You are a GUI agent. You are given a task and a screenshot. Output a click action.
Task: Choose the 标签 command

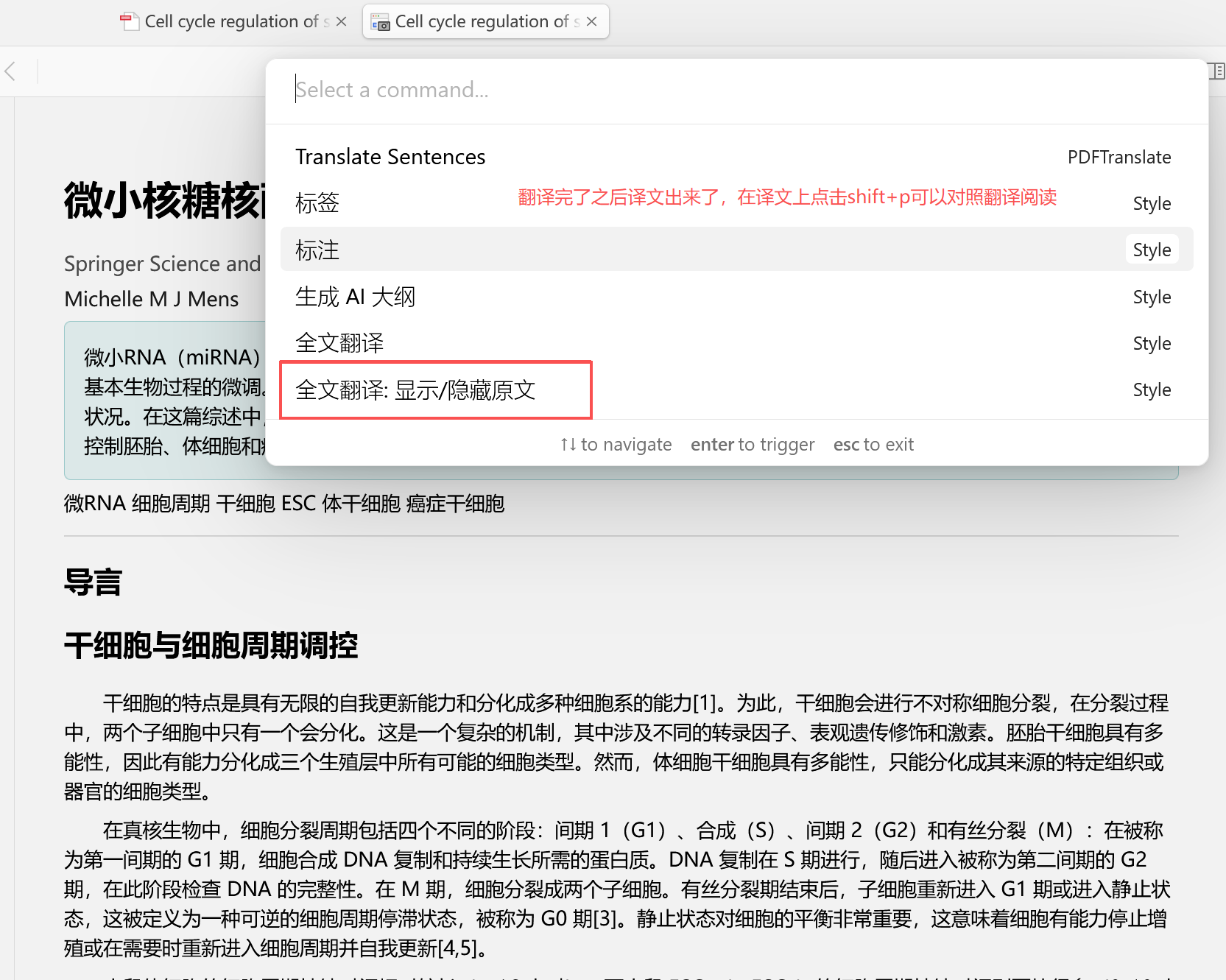point(317,203)
